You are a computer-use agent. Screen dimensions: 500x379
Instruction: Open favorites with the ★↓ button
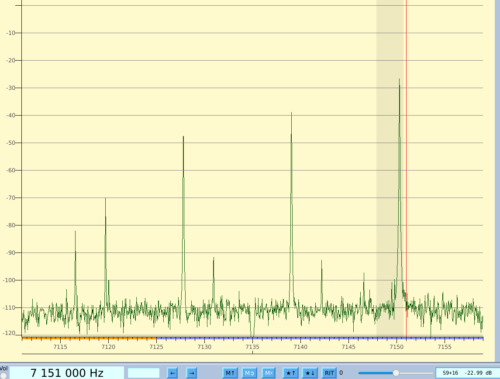click(x=310, y=373)
